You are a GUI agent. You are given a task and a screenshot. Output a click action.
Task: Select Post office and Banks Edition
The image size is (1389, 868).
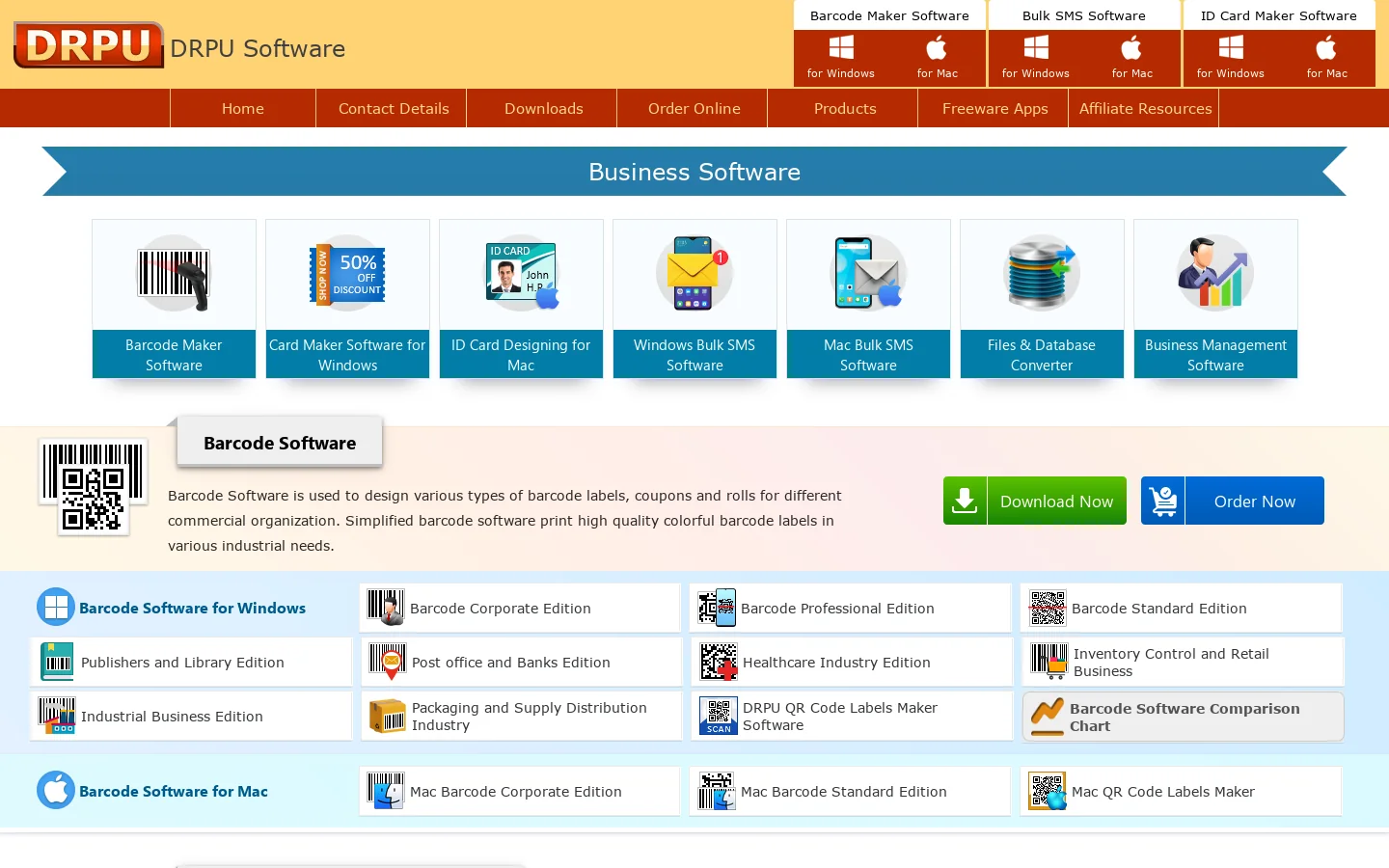(522, 663)
